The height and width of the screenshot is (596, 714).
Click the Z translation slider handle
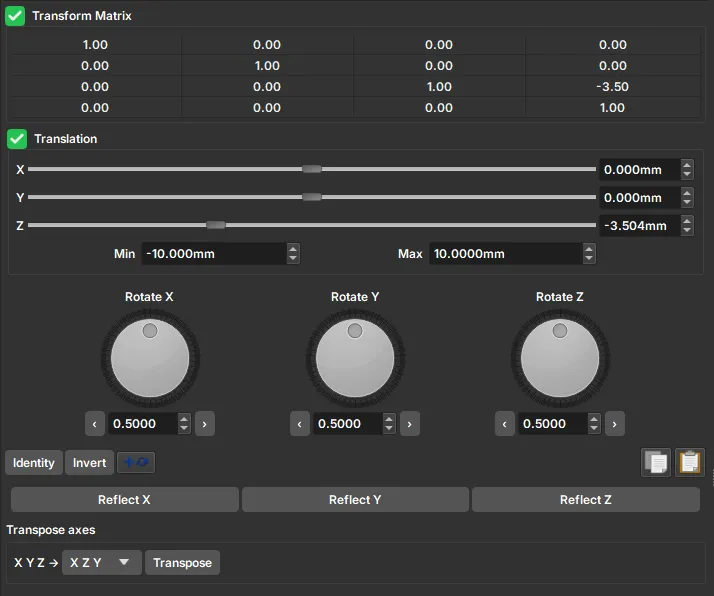pos(216,225)
